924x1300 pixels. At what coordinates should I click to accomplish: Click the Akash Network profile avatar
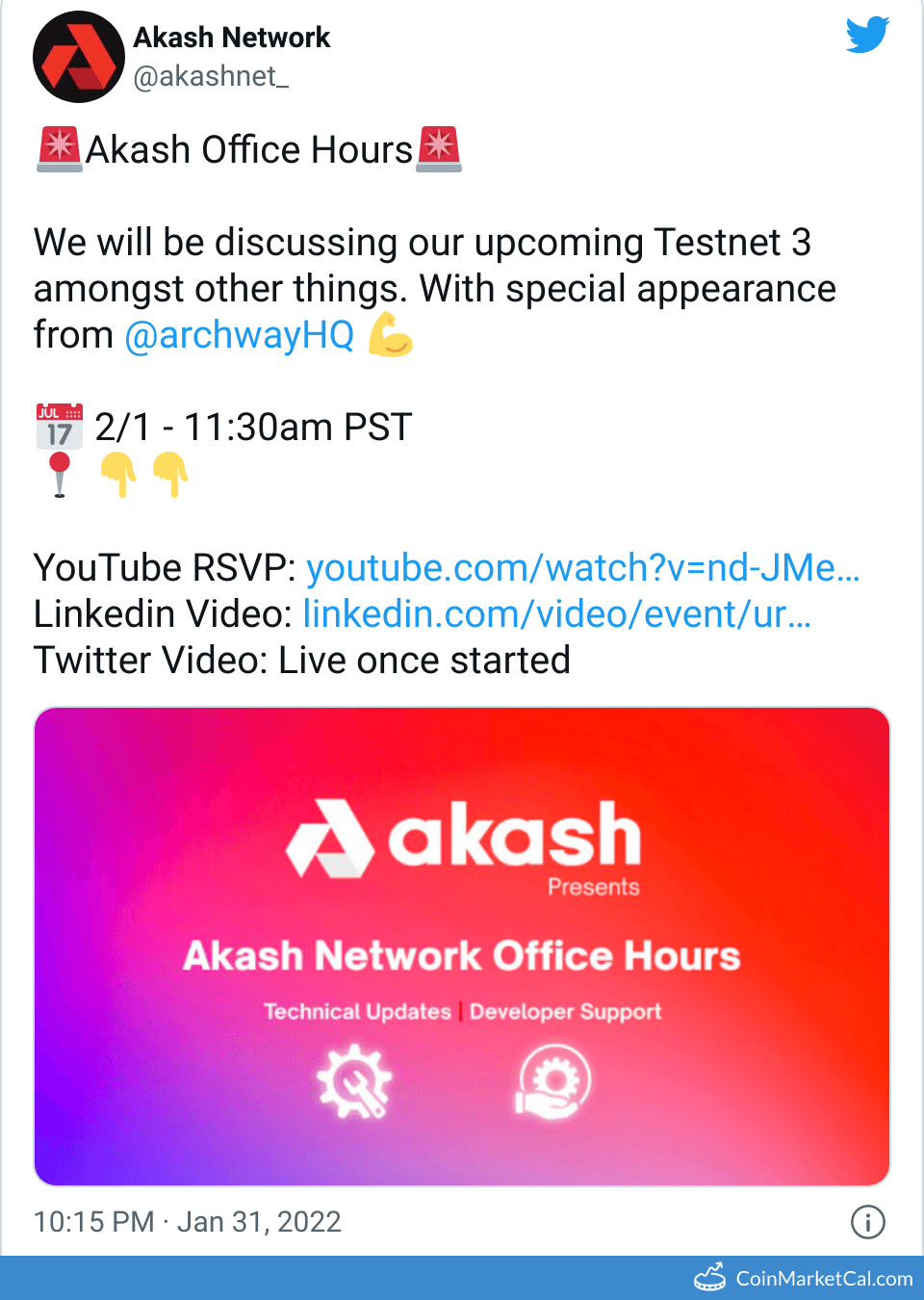coord(79,57)
